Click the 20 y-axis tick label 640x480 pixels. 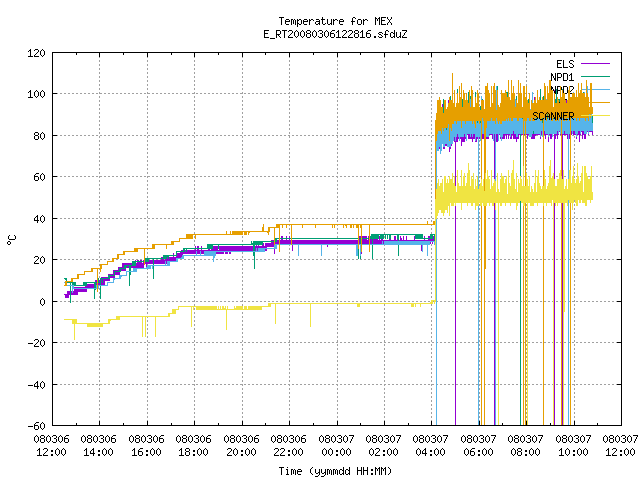pos(39,260)
